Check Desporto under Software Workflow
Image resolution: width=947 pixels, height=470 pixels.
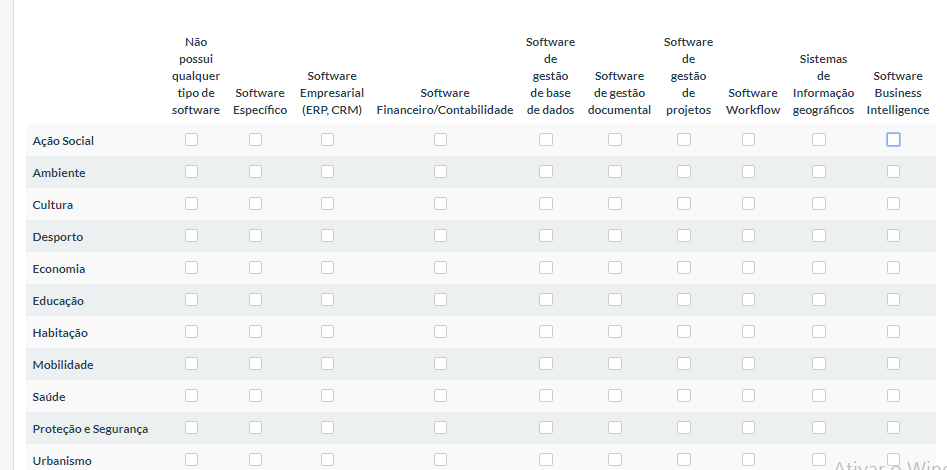point(748,236)
